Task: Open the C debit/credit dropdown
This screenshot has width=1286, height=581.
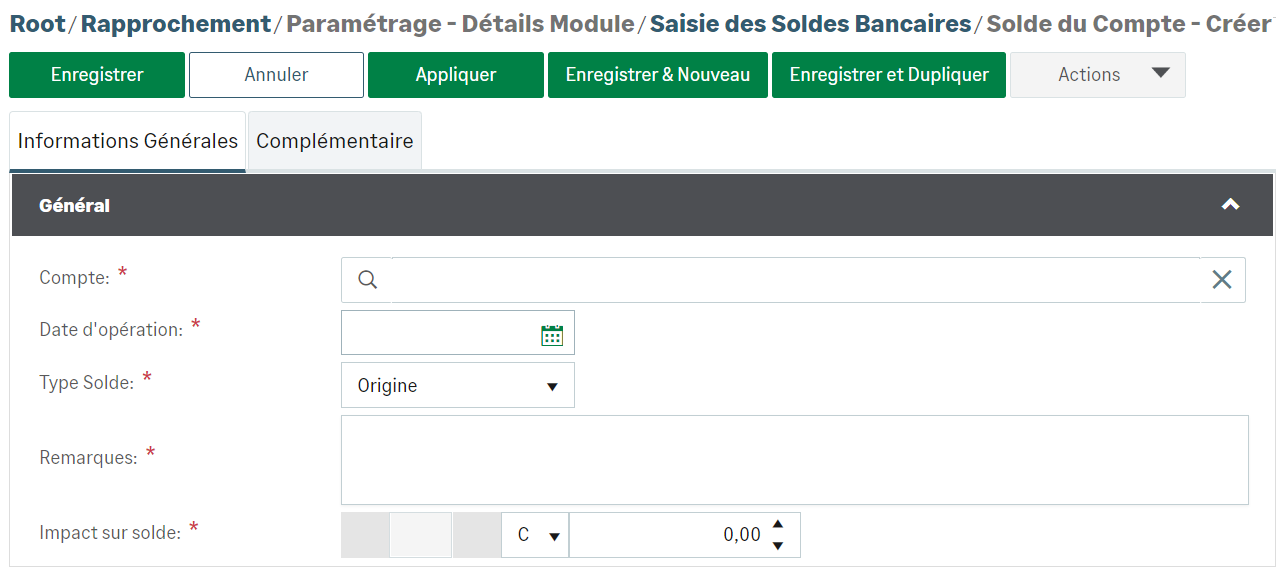Action: click(x=535, y=536)
